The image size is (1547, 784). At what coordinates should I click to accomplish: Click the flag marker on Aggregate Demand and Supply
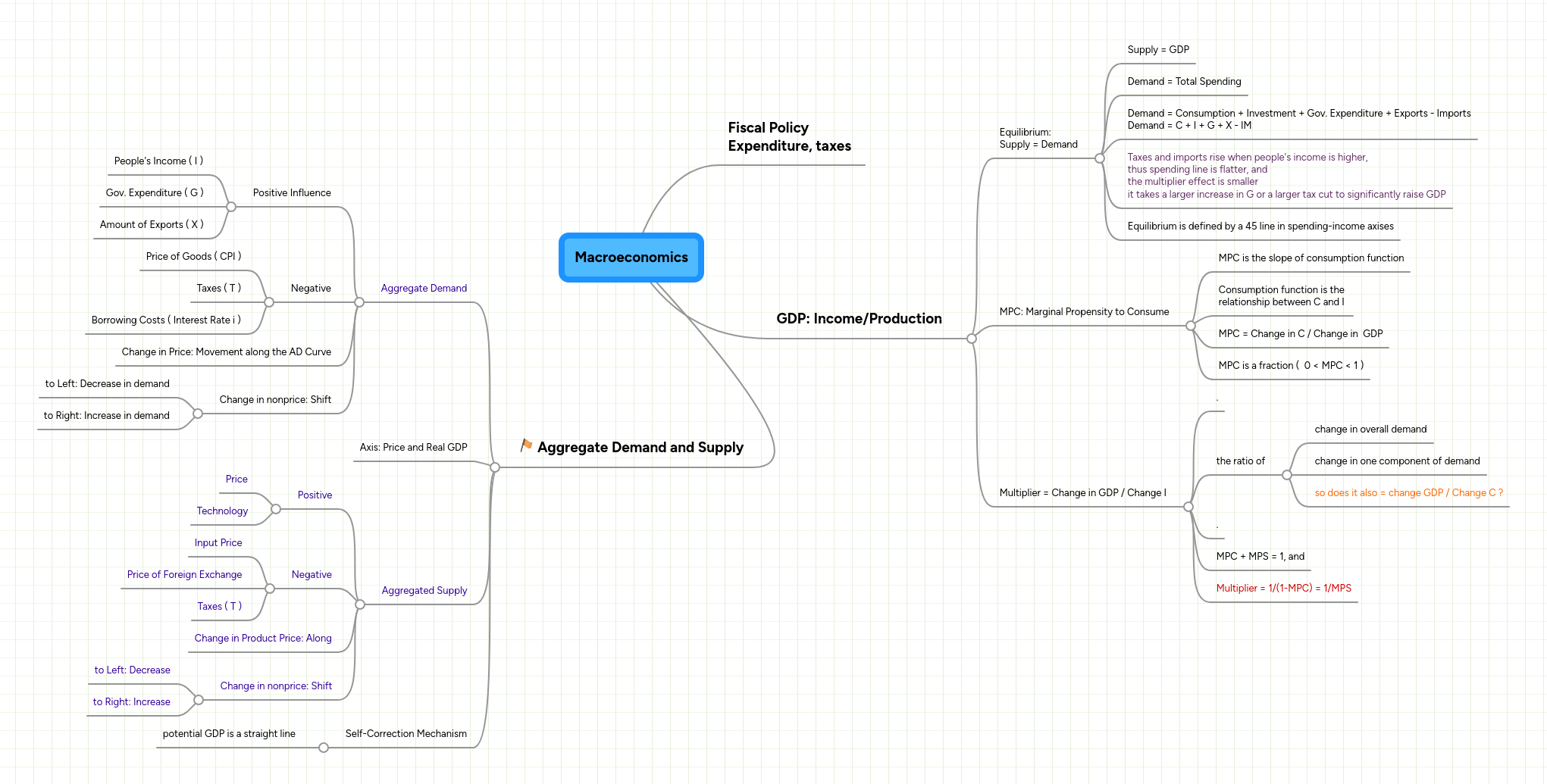pyautogui.click(x=526, y=445)
